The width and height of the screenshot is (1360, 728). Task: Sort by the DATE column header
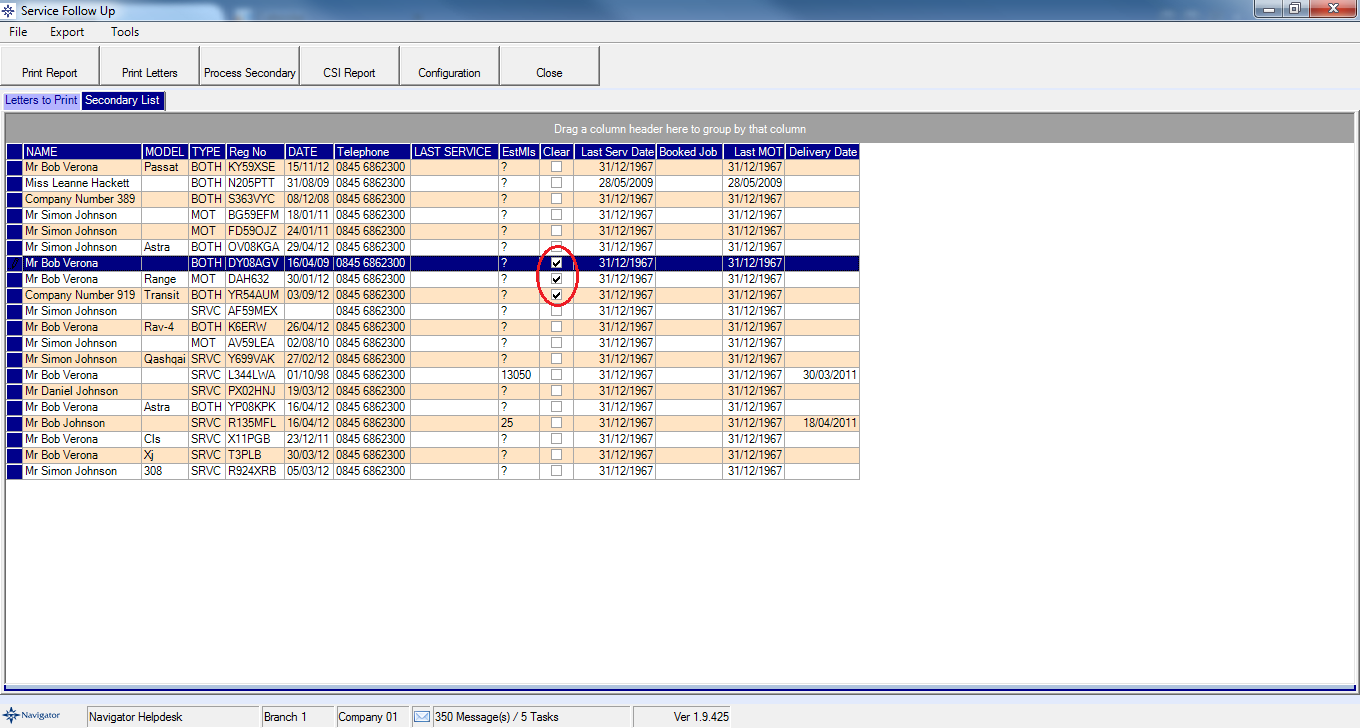pos(309,152)
